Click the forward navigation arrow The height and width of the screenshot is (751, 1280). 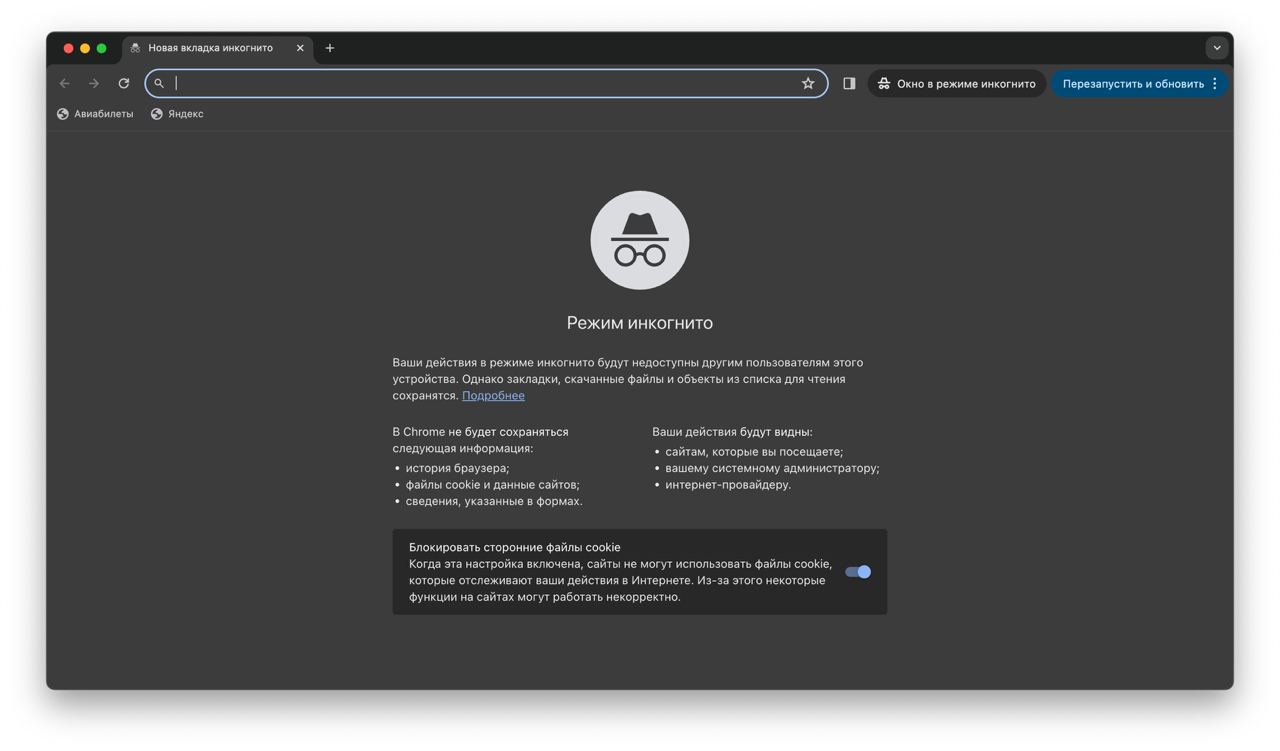[94, 84]
